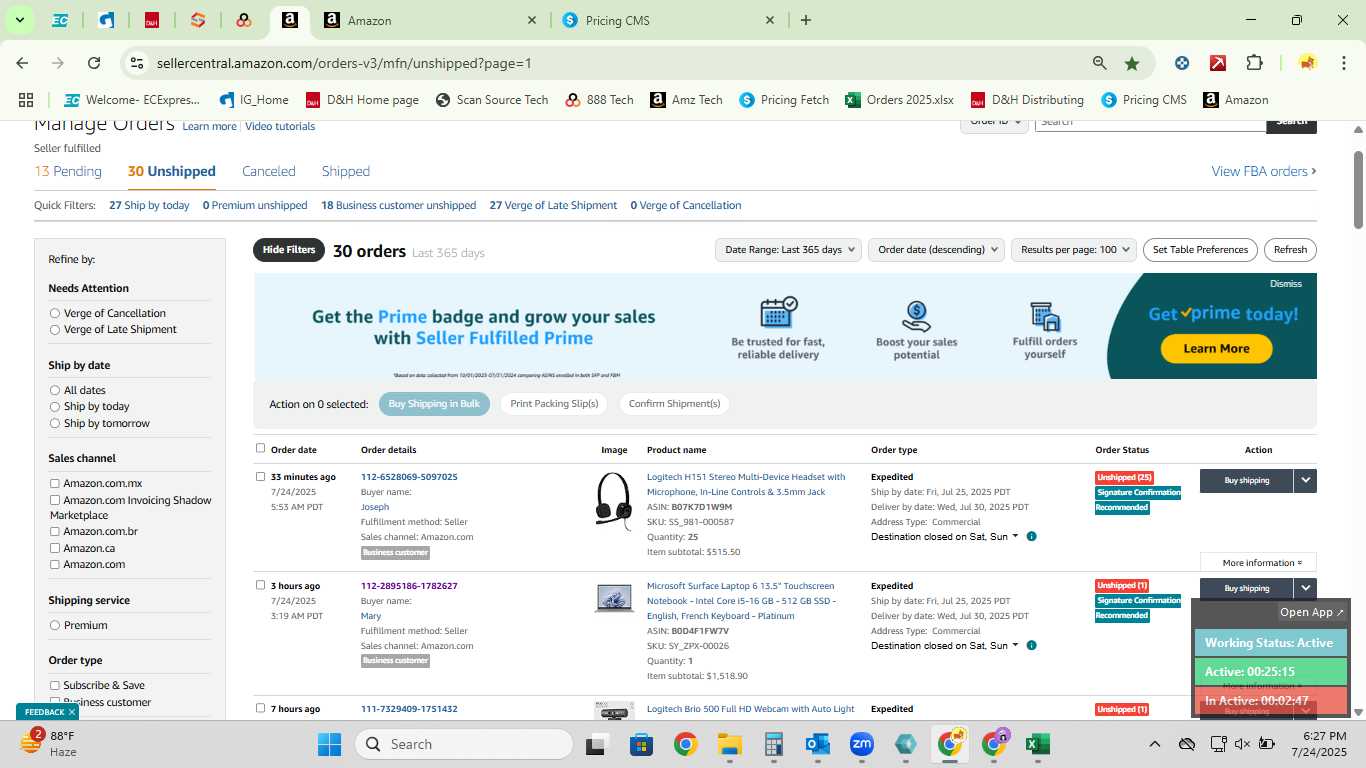Select Ship by tomorrow radio option

click(x=55, y=423)
